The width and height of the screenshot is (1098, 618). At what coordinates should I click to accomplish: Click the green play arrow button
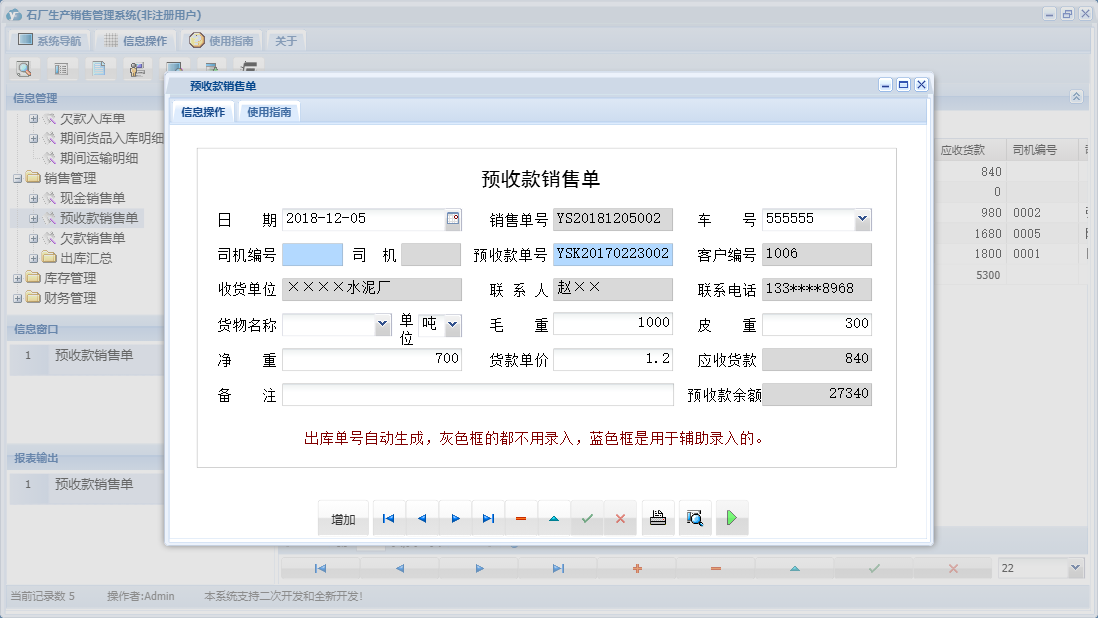click(x=732, y=519)
